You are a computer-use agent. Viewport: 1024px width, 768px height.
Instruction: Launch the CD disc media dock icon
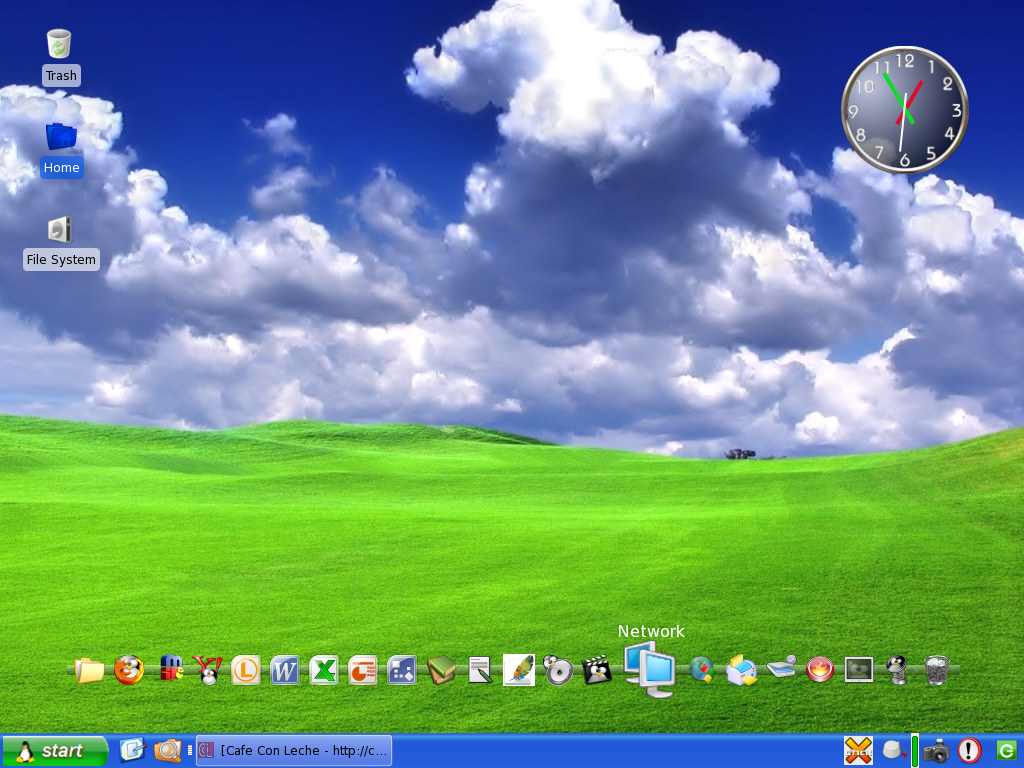(558, 670)
